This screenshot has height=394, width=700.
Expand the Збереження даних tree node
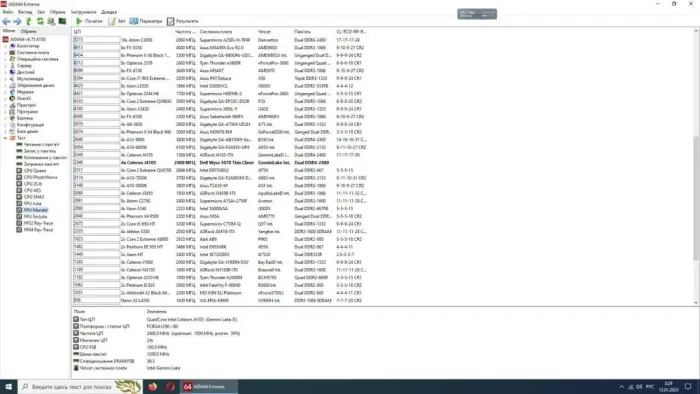[x=5, y=85]
